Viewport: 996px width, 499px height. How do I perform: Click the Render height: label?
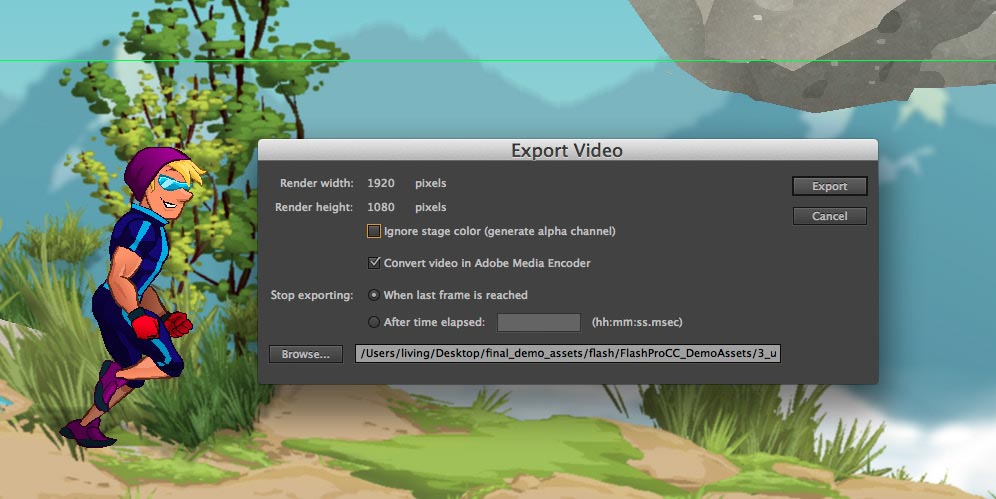[x=314, y=207]
